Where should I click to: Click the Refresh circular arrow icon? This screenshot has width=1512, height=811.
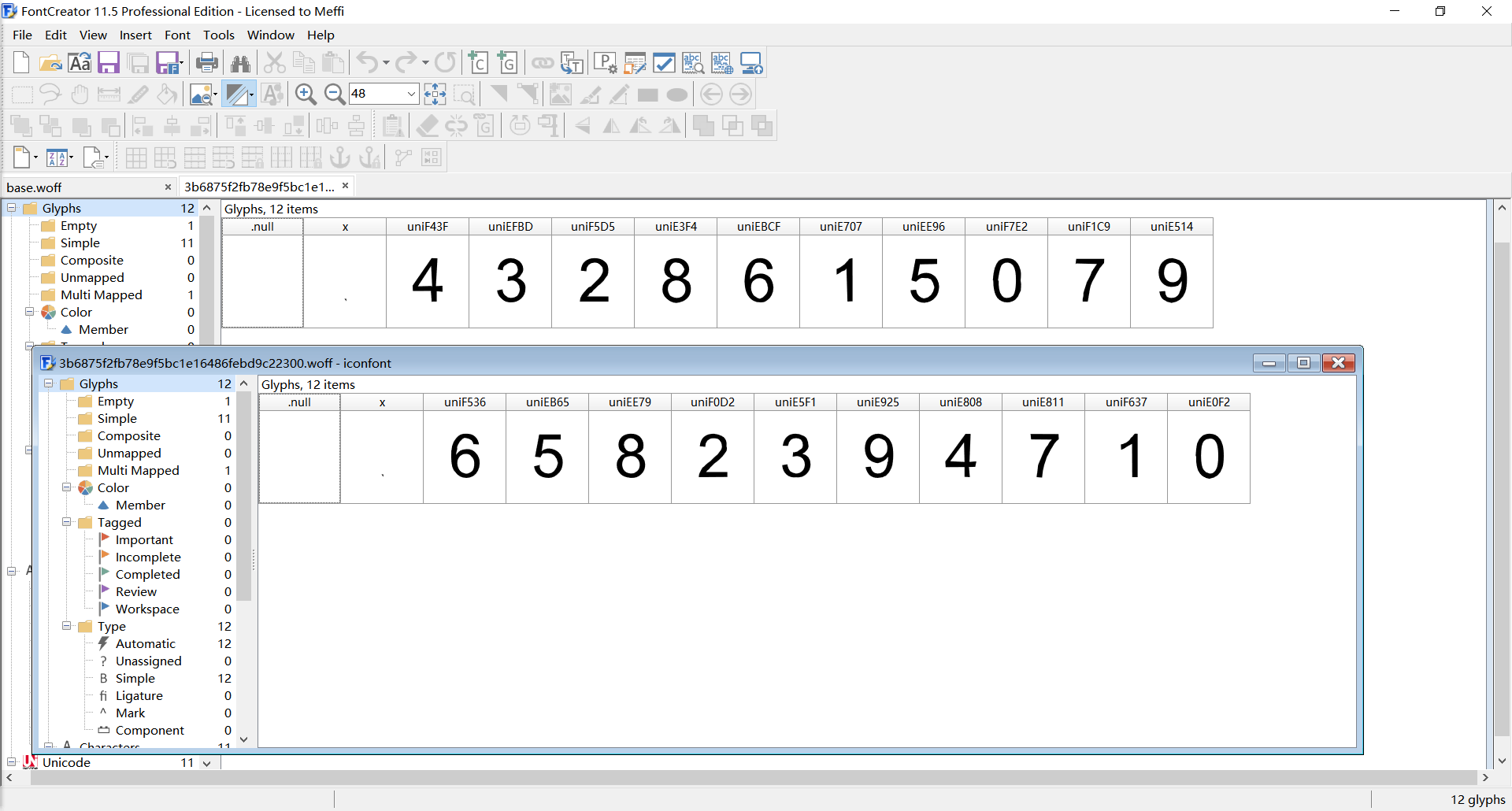coord(446,62)
